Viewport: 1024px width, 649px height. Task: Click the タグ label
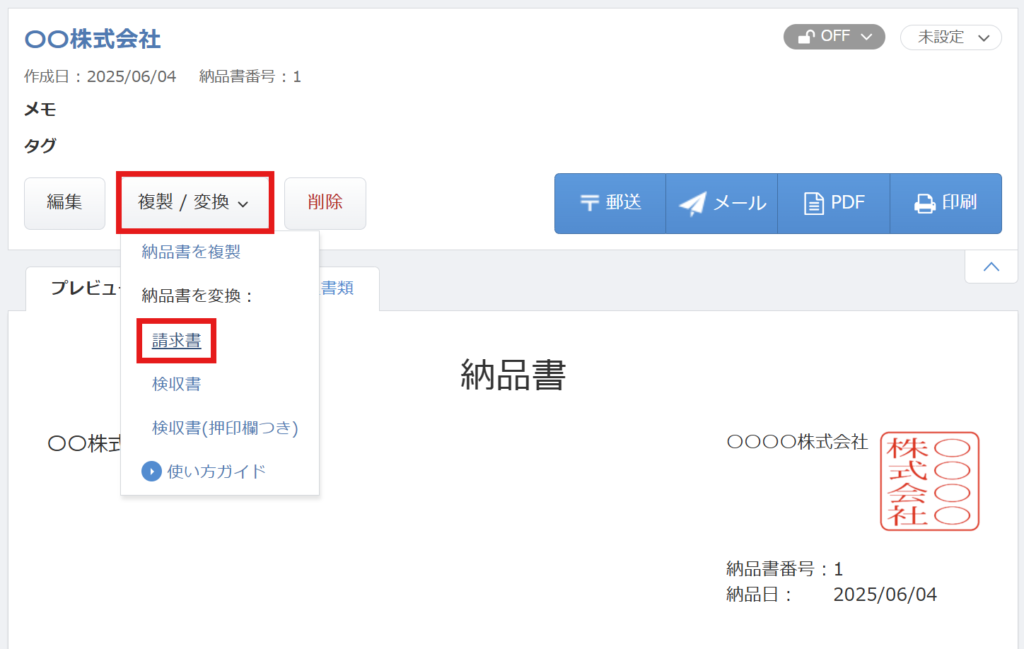click(40, 145)
